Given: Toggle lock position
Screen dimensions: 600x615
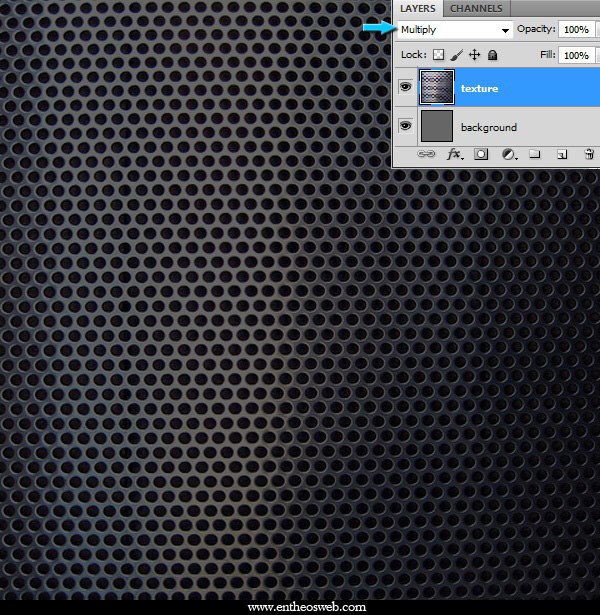Looking at the screenshot, I should (474, 56).
